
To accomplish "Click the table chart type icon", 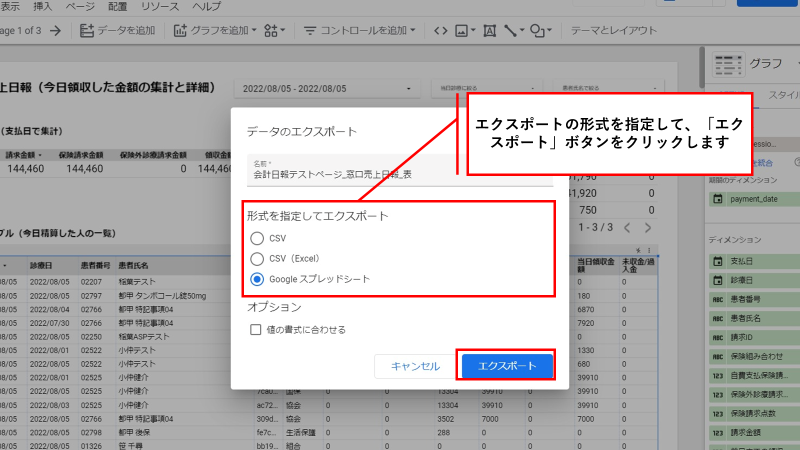I will click(x=729, y=65).
